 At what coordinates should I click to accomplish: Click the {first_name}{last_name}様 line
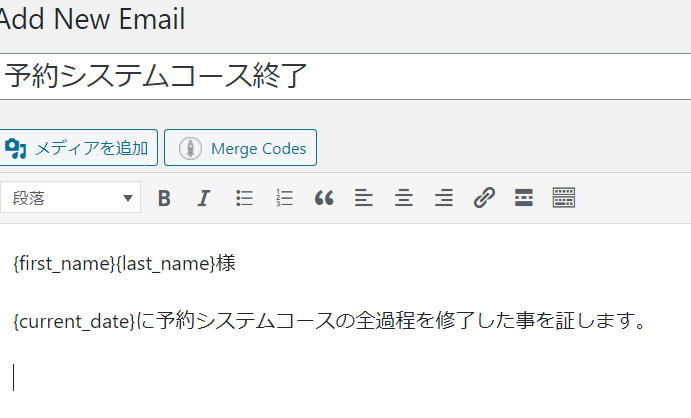tap(125, 263)
